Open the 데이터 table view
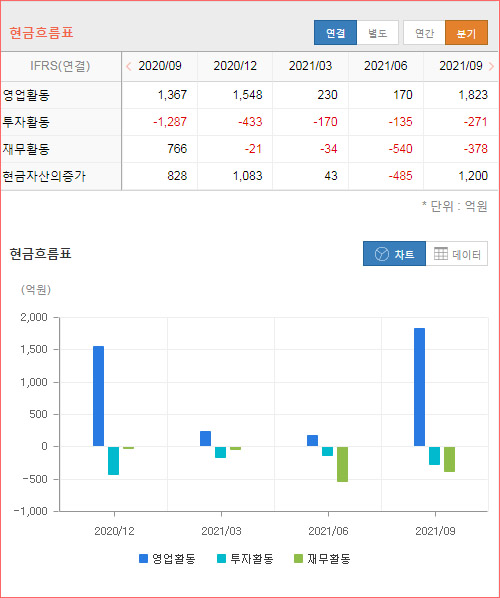This screenshot has height=598, width=500. click(x=457, y=254)
